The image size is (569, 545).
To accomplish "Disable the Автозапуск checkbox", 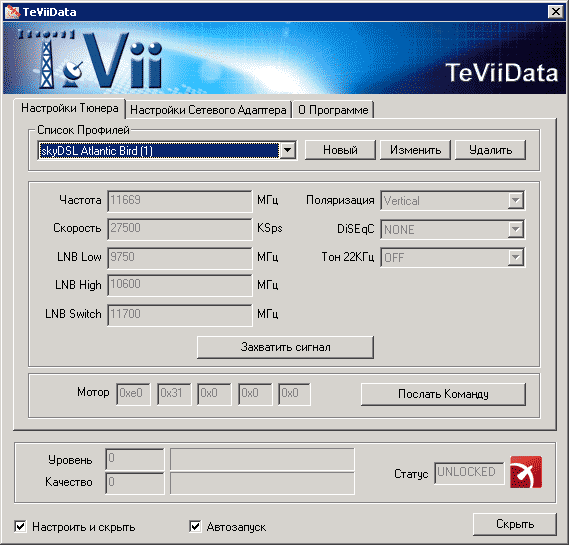I will click(195, 526).
